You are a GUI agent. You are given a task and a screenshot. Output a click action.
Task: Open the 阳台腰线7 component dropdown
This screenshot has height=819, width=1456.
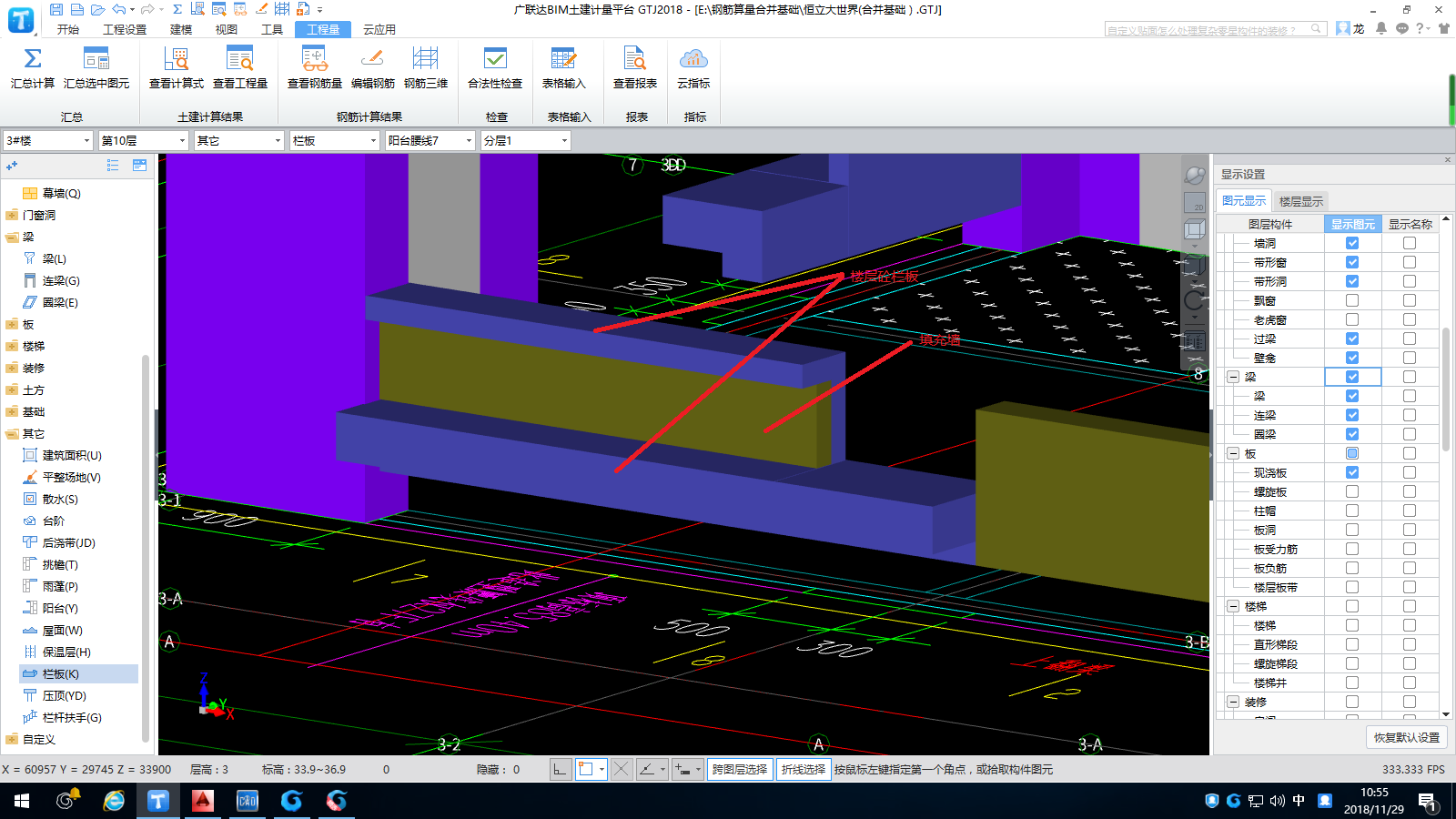[430, 140]
